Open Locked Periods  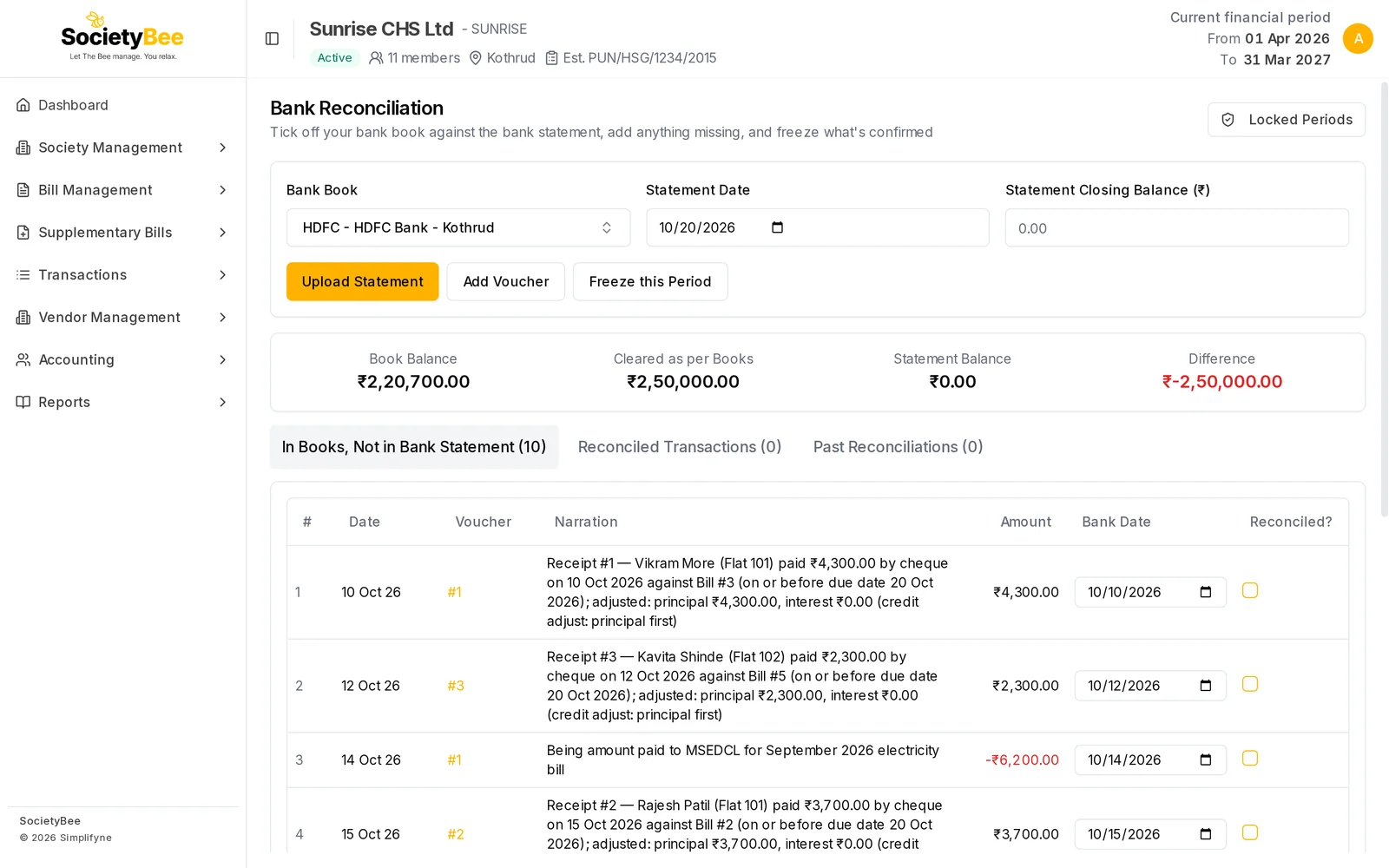click(x=1287, y=120)
